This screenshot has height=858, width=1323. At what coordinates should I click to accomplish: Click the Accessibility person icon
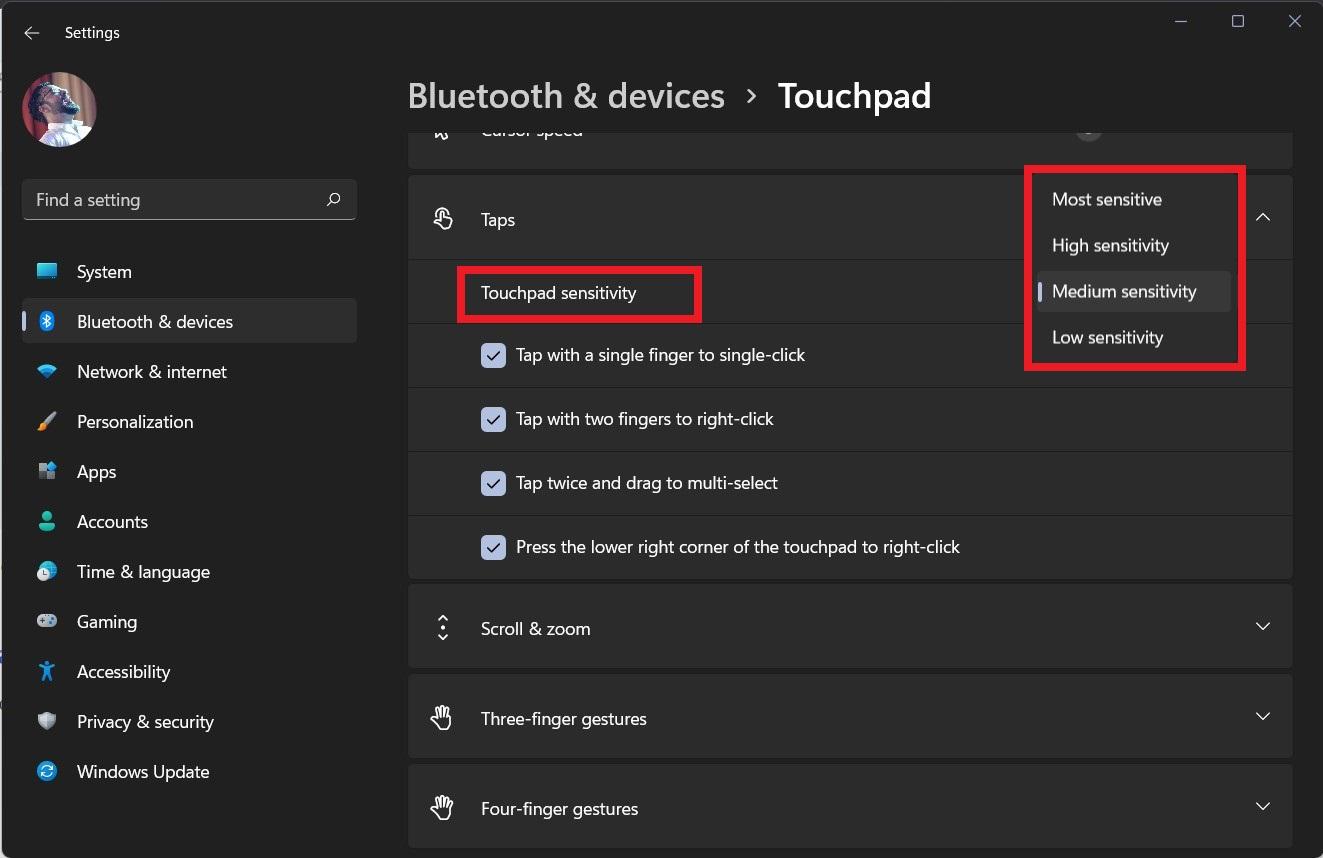tap(47, 672)
